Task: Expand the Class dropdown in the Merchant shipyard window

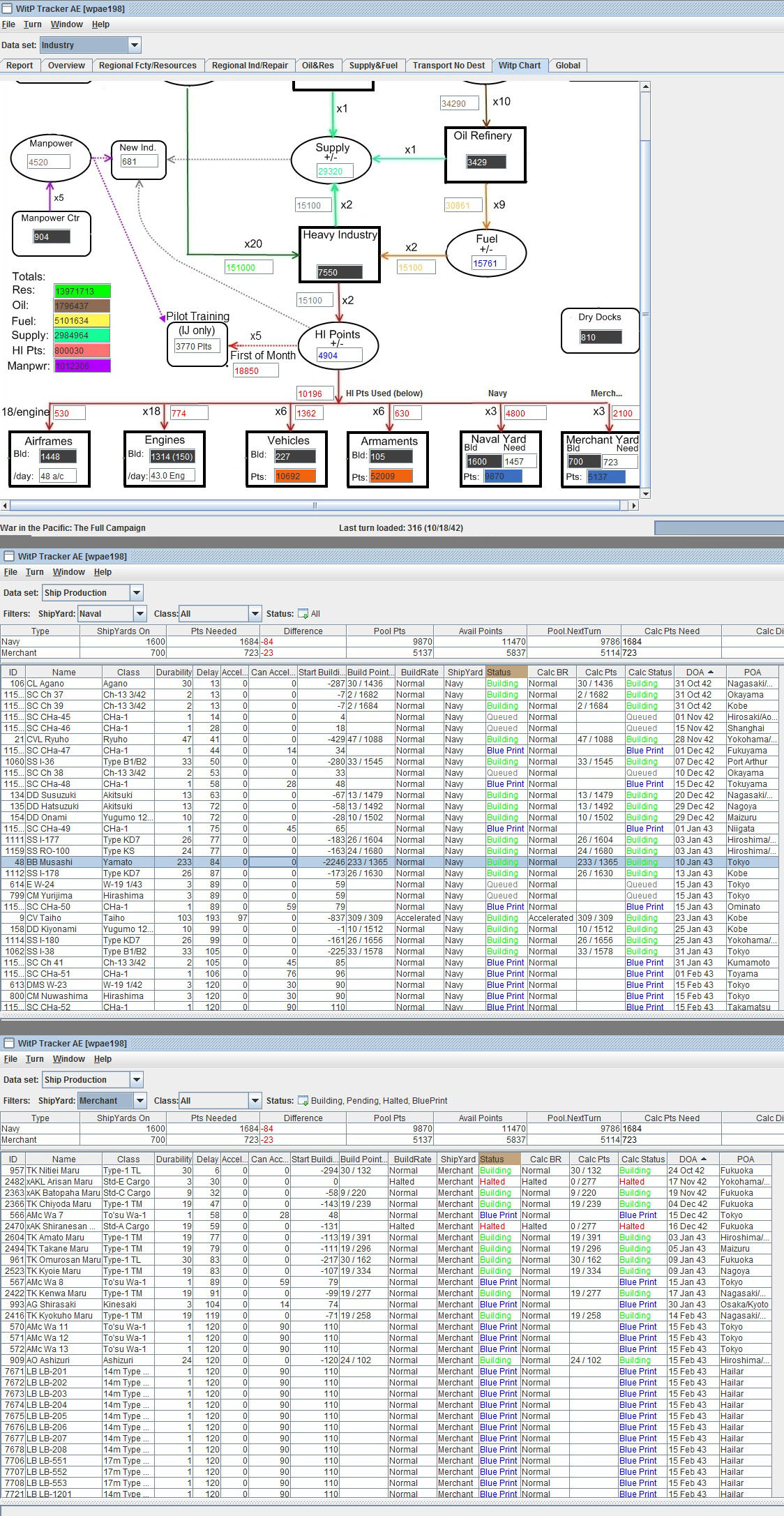Action: pos(255,1101)
